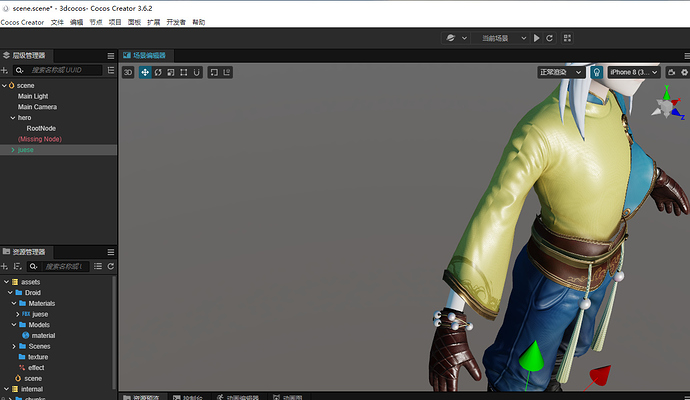Open scene camera settings icon
Screen dimensions: 690x400
click(672, 72)
